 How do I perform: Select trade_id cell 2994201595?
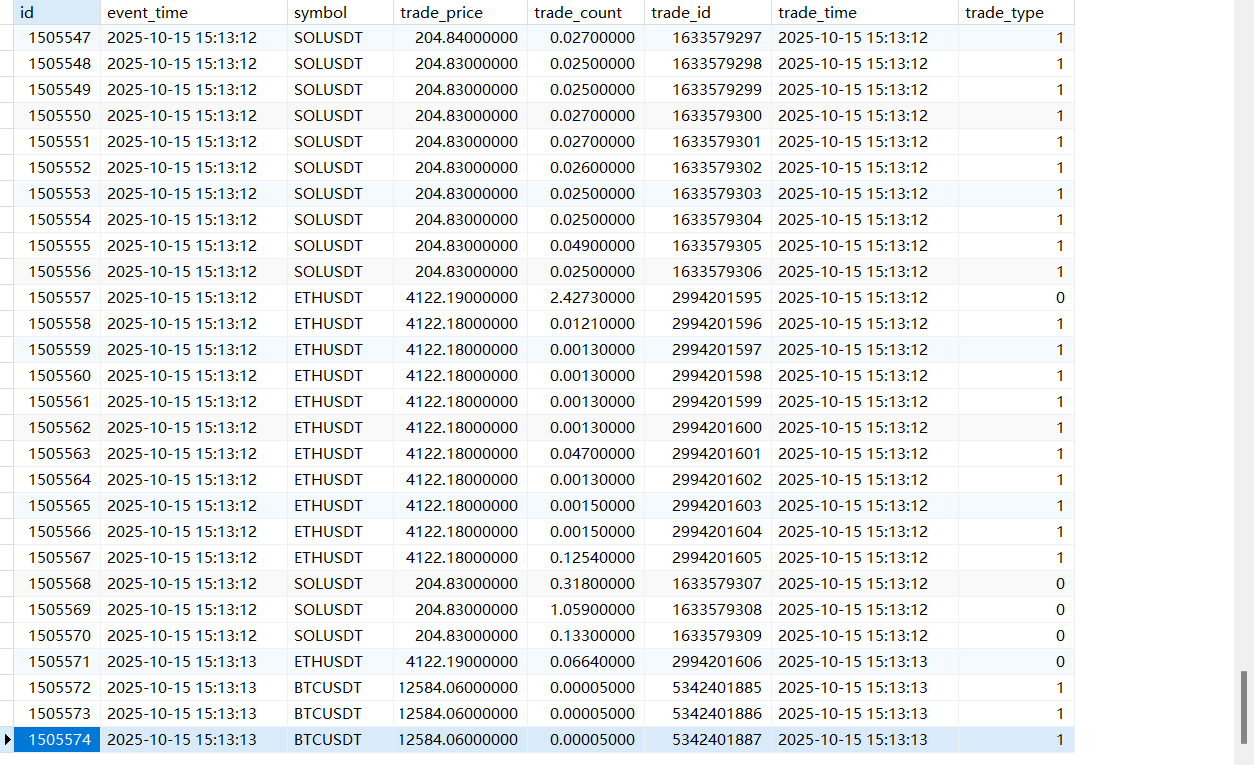coord(708,298)
